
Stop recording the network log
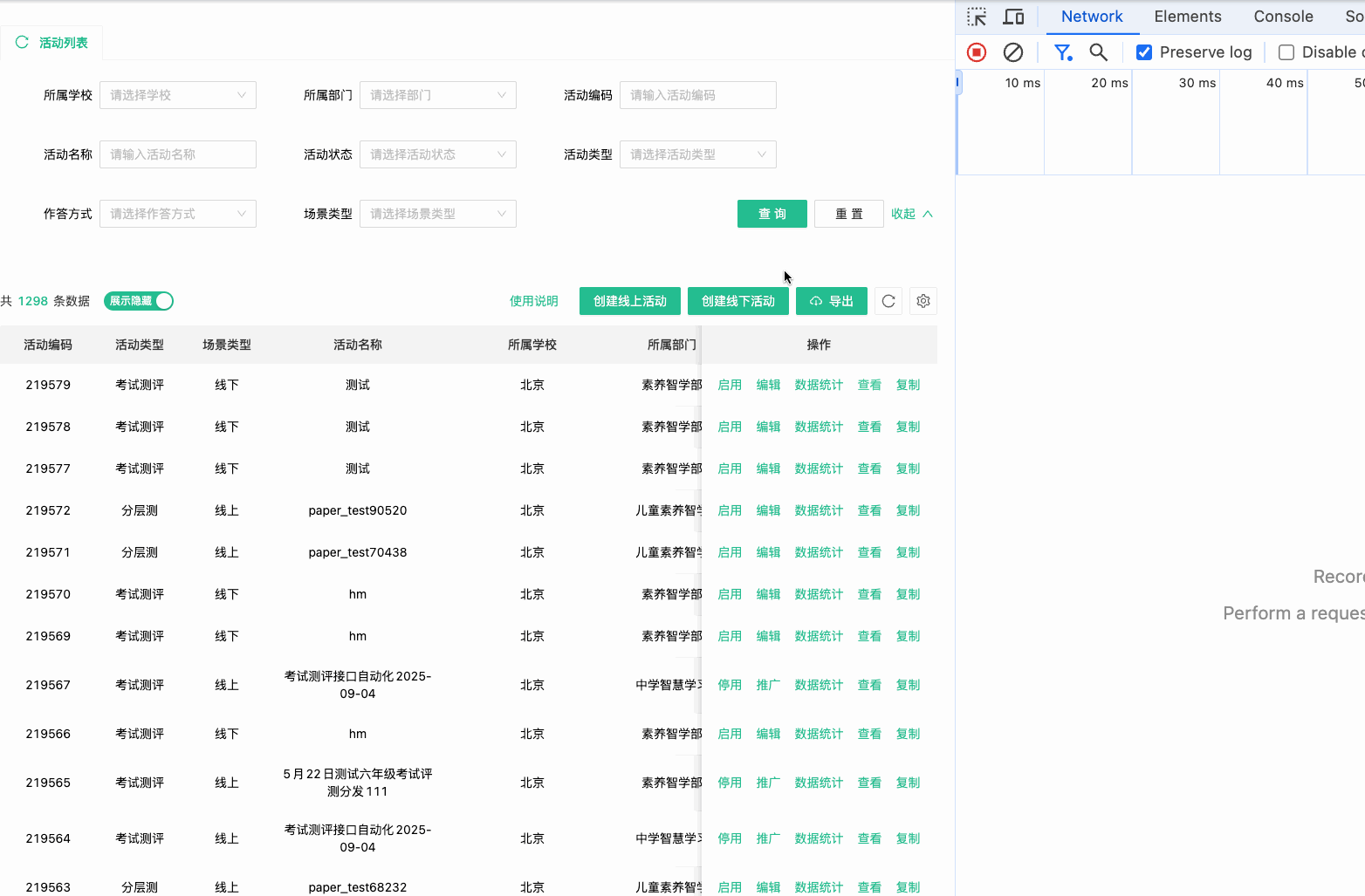pyautogui.click(x=976, y=52)
